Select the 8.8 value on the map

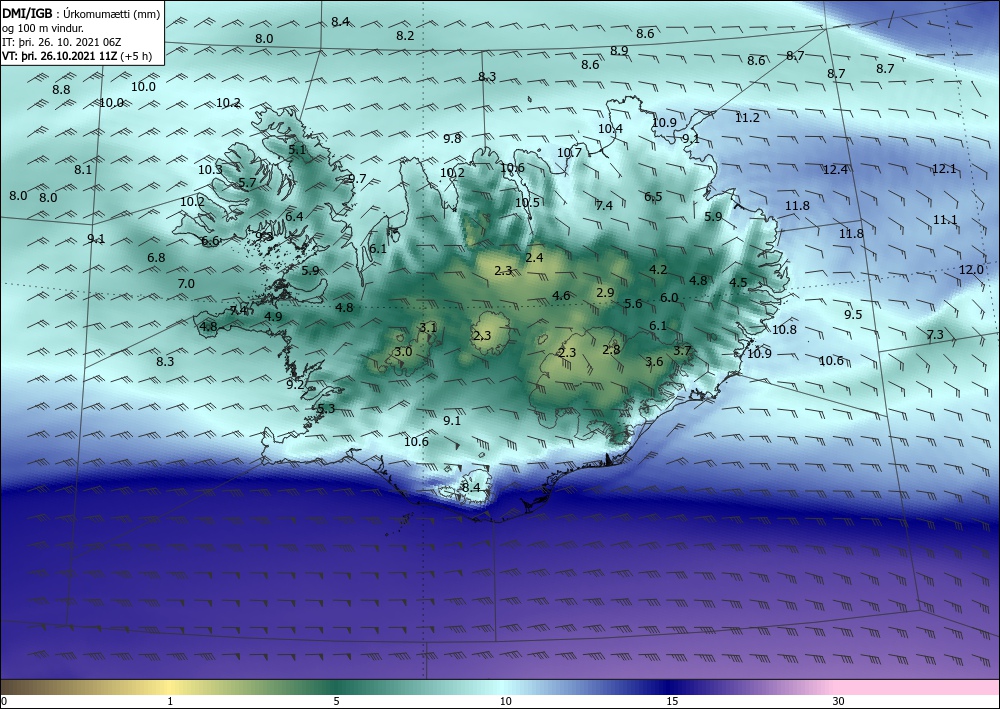[61, 90]
